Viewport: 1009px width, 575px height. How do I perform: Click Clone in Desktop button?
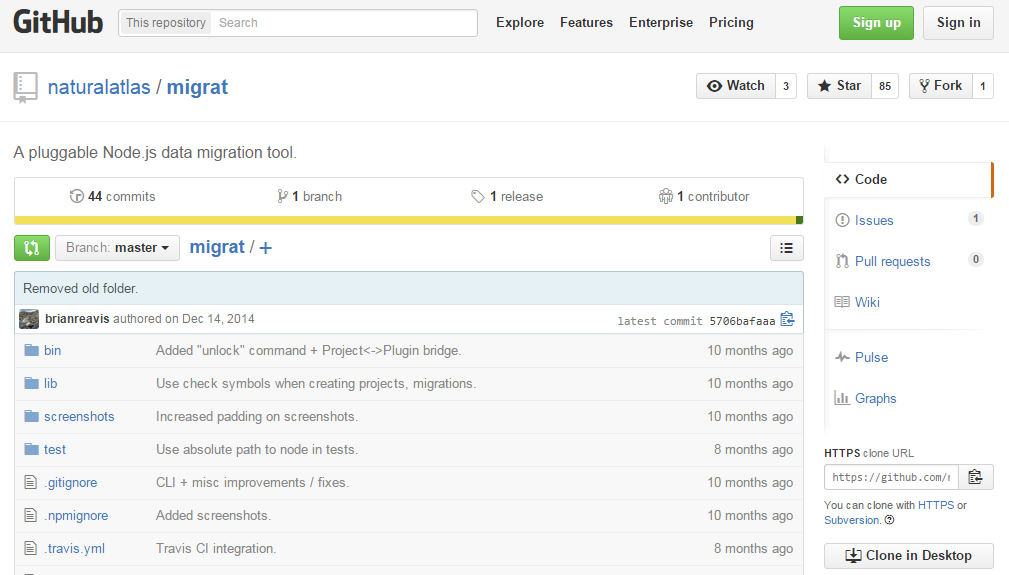click(x=909, y=555)
